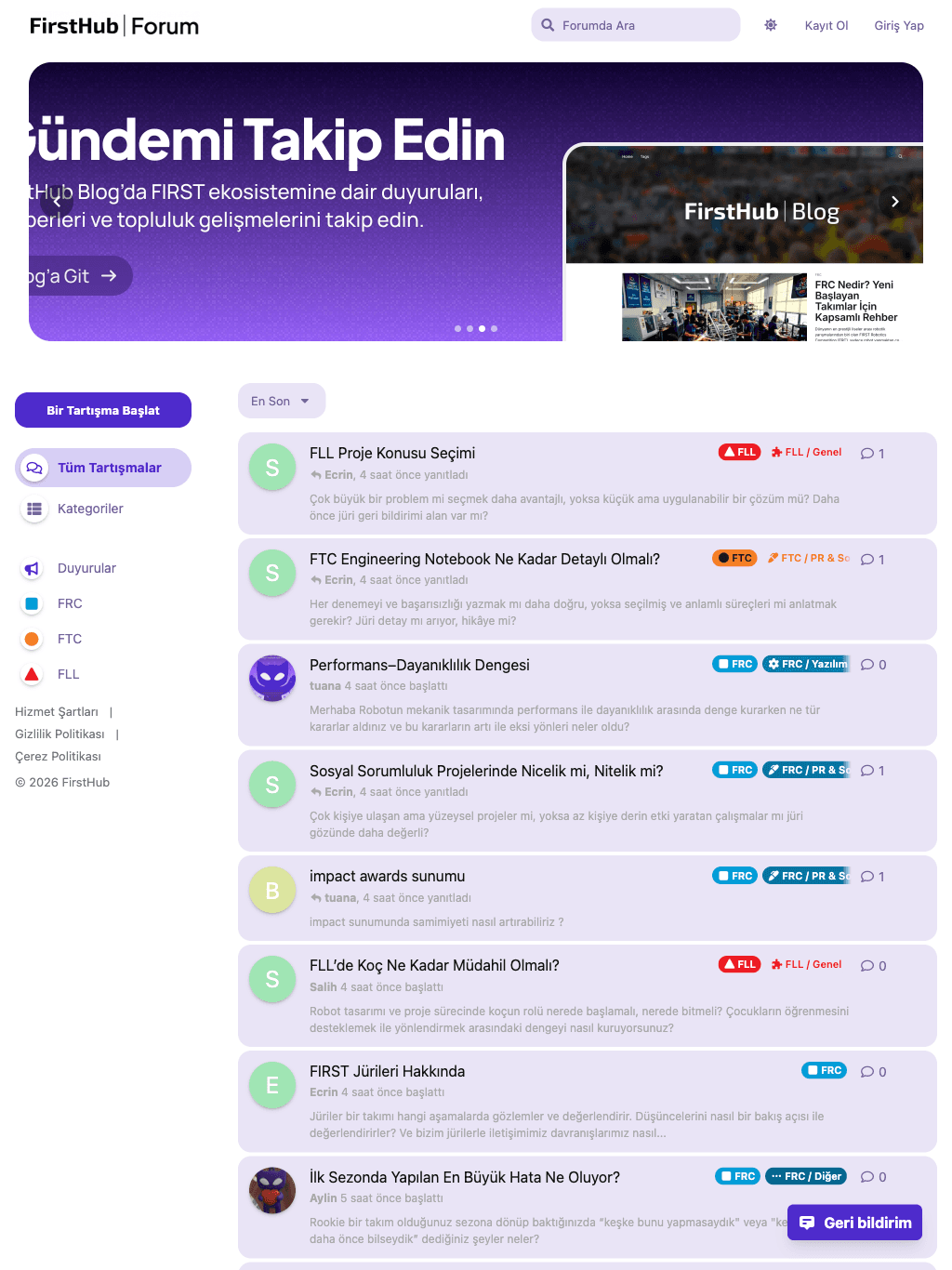Image resolution: width=952 pixels, height=1270 pixels.
Task: Open the Hizmet Şartları link
Action: [57, 711]
